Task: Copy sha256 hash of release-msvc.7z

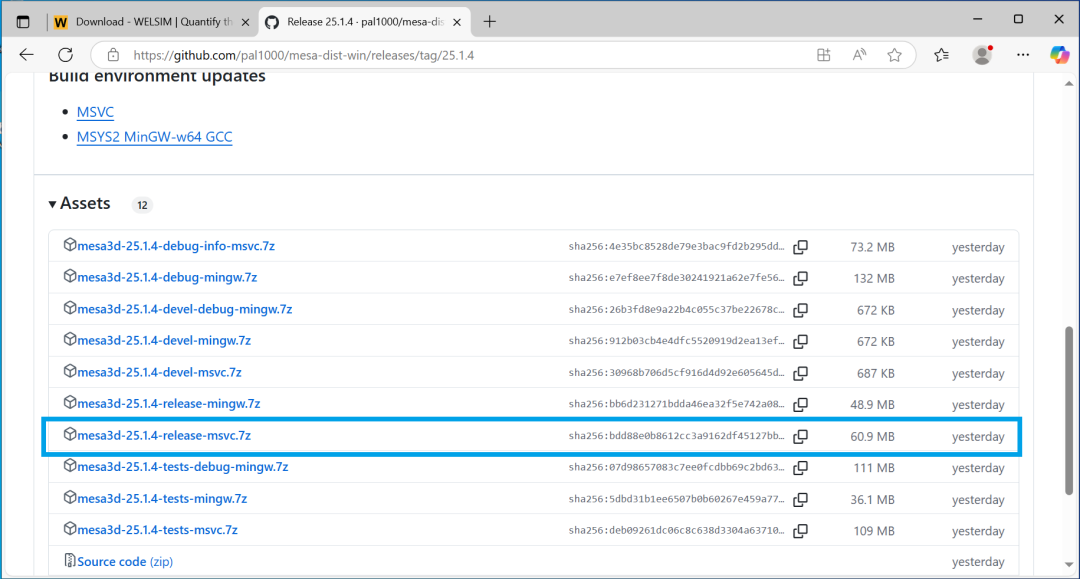Action: (800, 436)
